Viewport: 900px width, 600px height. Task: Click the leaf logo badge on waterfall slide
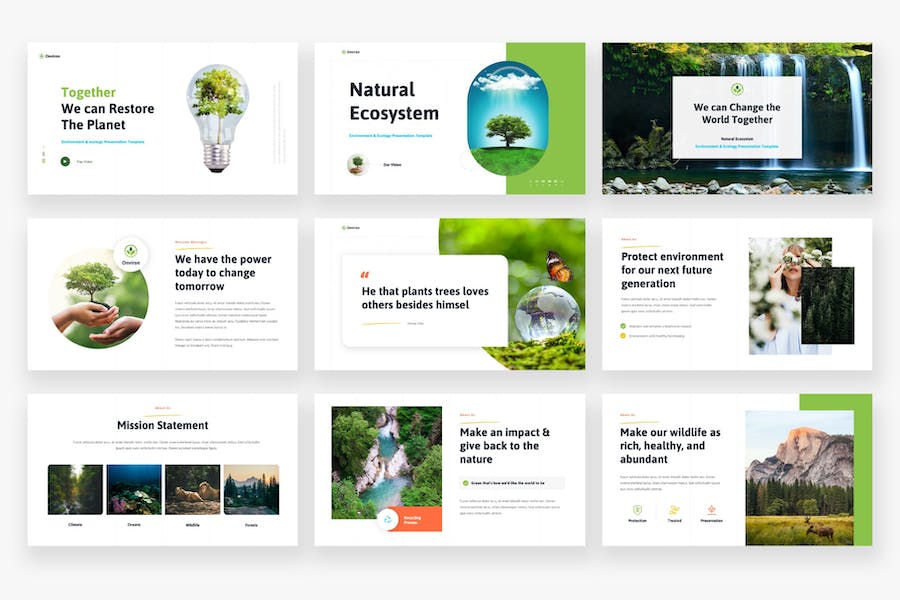pos(737,88)
